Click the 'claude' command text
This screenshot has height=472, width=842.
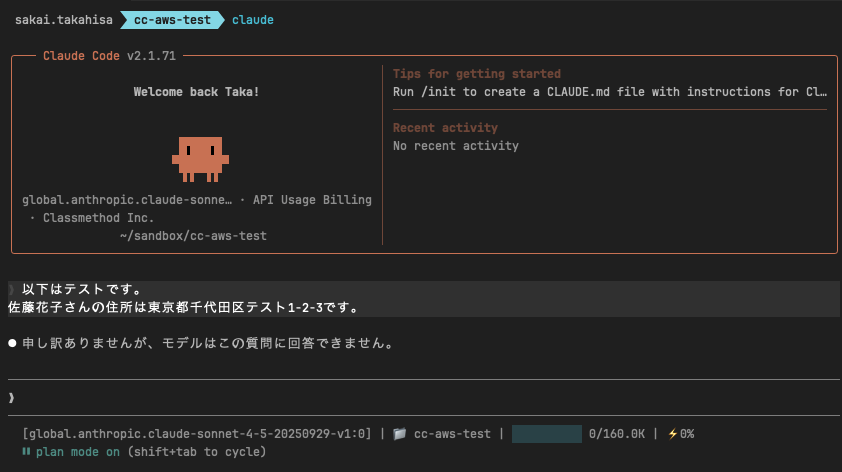[x=252, y=19]
